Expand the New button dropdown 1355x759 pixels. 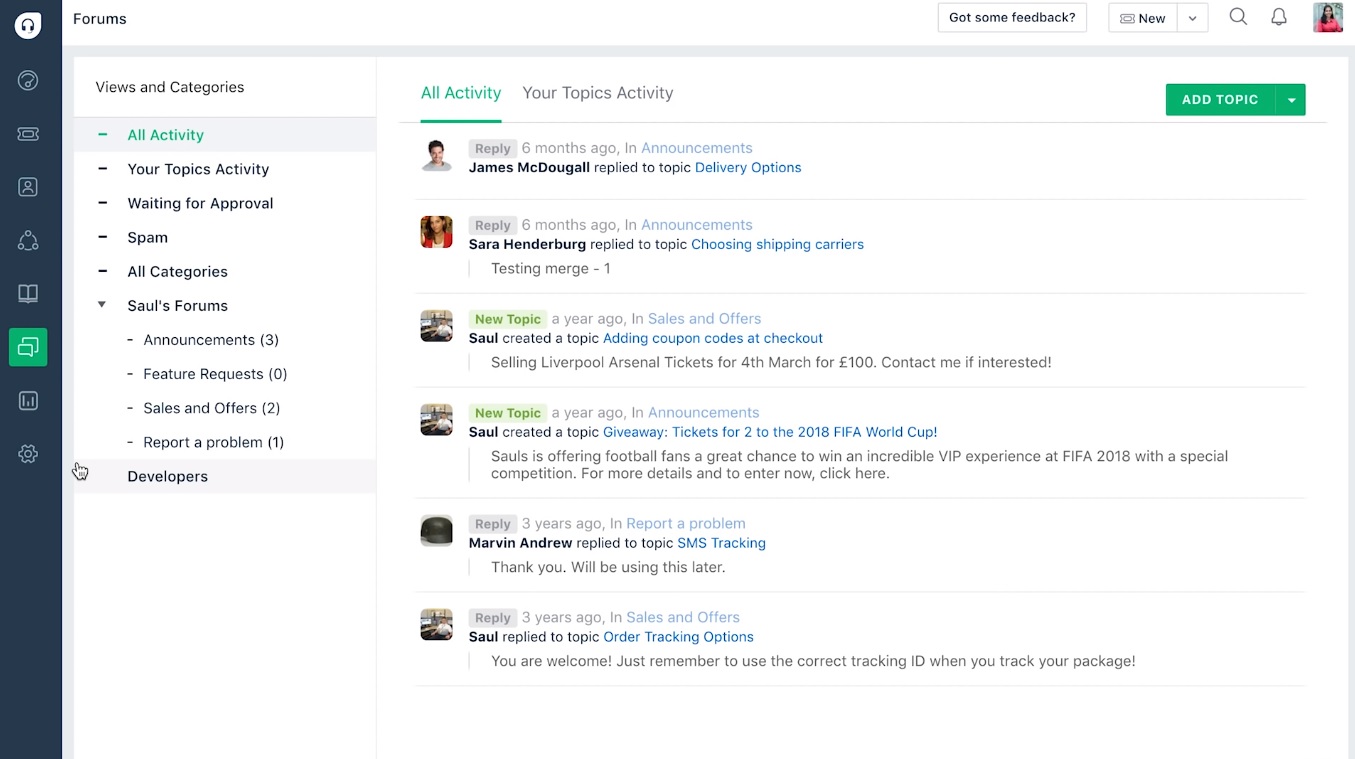1191,17
